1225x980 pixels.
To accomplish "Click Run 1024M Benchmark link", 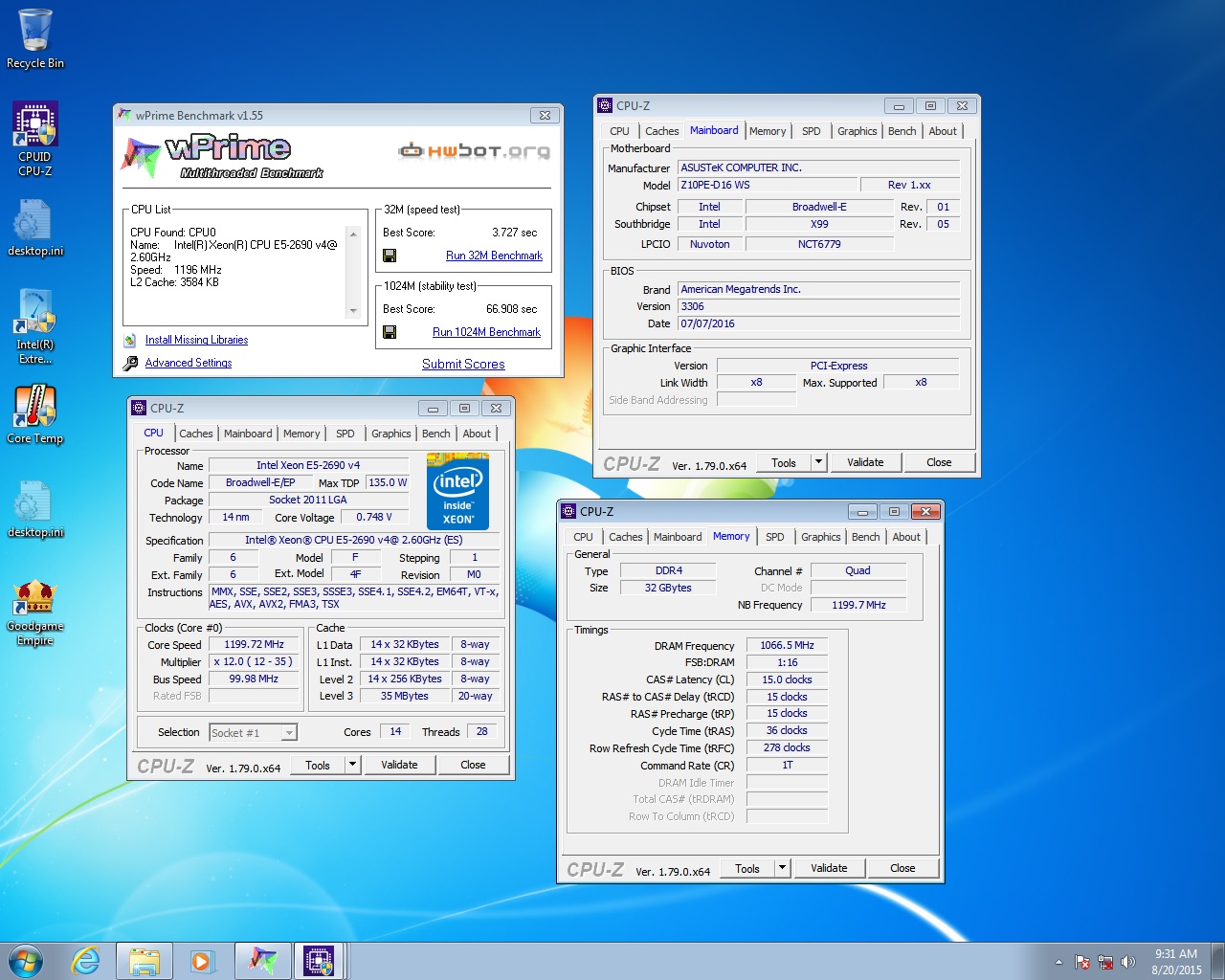I will 486,332.
